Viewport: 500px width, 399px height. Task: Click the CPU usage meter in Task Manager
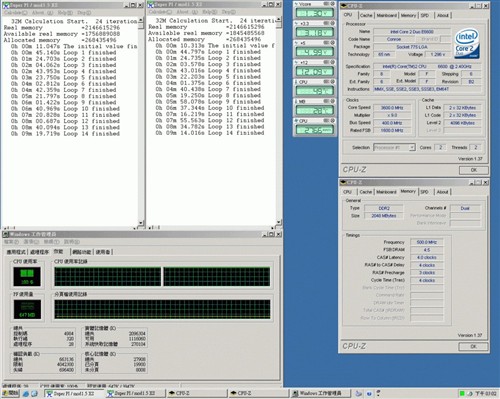click(27, 277)
